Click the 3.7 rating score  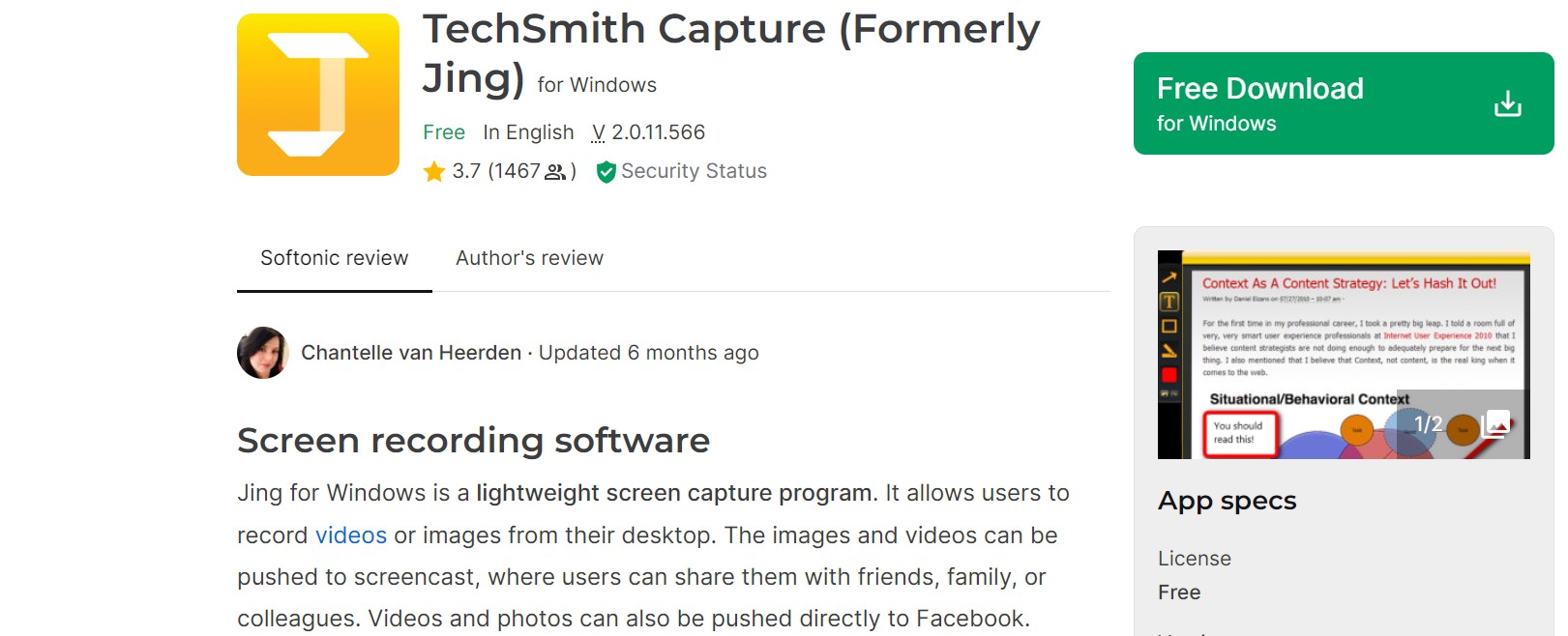(x=466, y=171)
